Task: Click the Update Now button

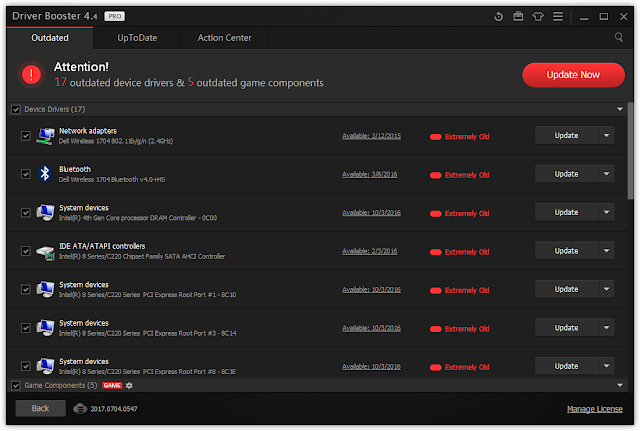Action: click(573, 75)
